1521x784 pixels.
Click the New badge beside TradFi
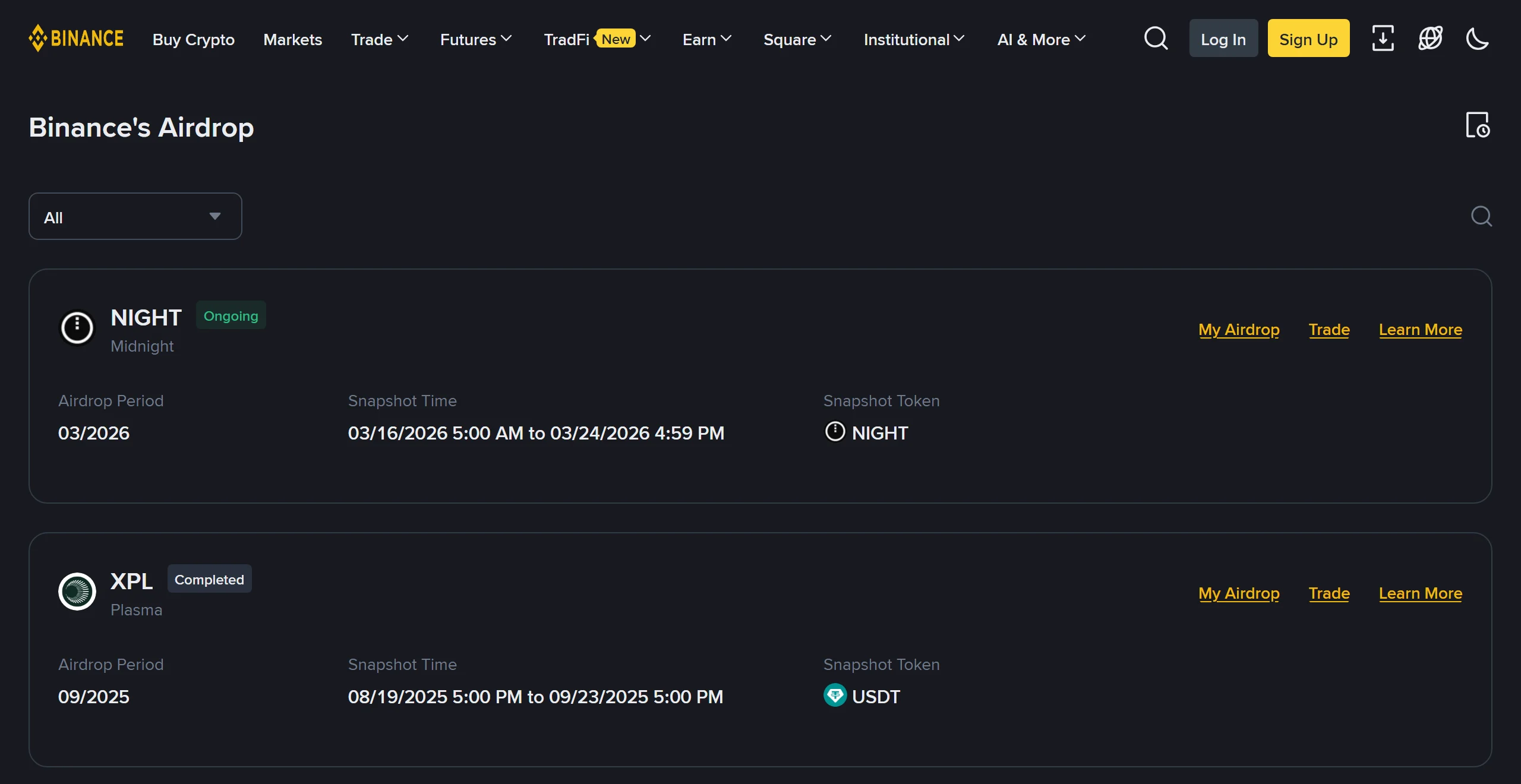pos(615,39)
